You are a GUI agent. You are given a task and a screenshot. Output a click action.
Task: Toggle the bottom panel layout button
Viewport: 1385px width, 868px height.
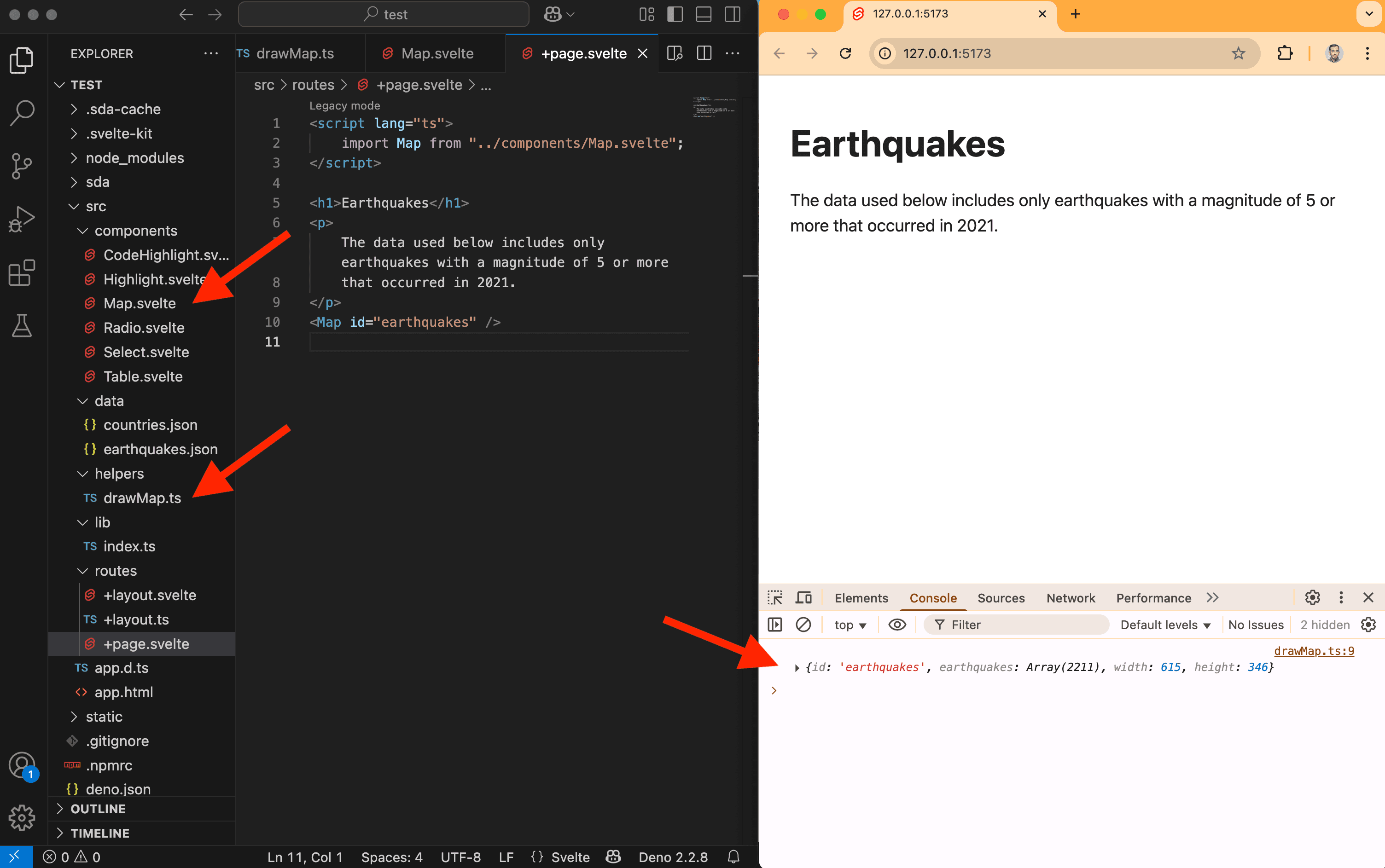click(x=704, y=14)
